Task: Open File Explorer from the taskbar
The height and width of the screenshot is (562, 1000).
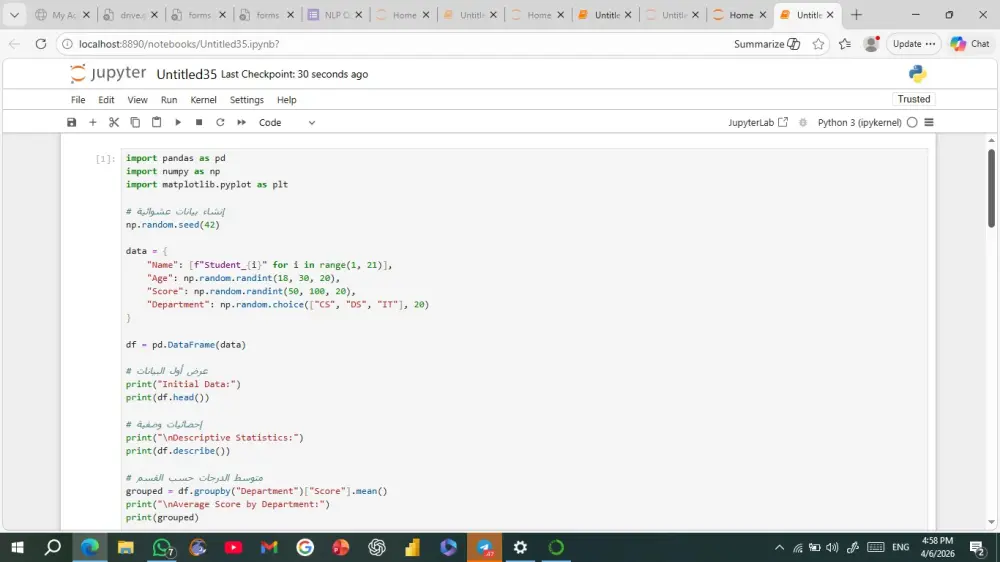Action: click(126, 547)
